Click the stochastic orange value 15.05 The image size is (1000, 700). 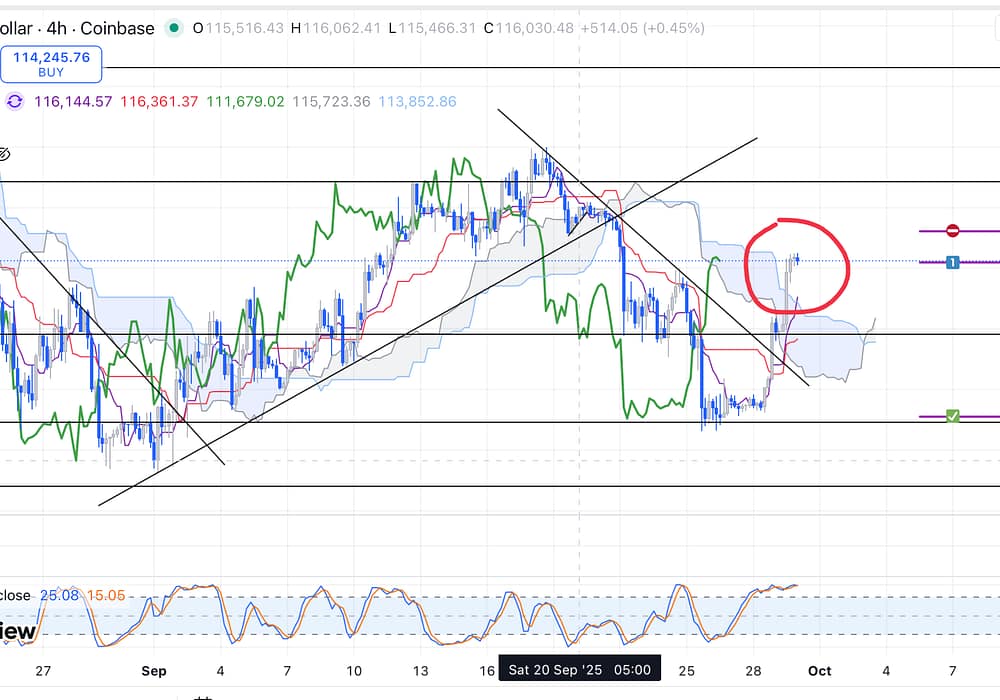pos(105,596)
